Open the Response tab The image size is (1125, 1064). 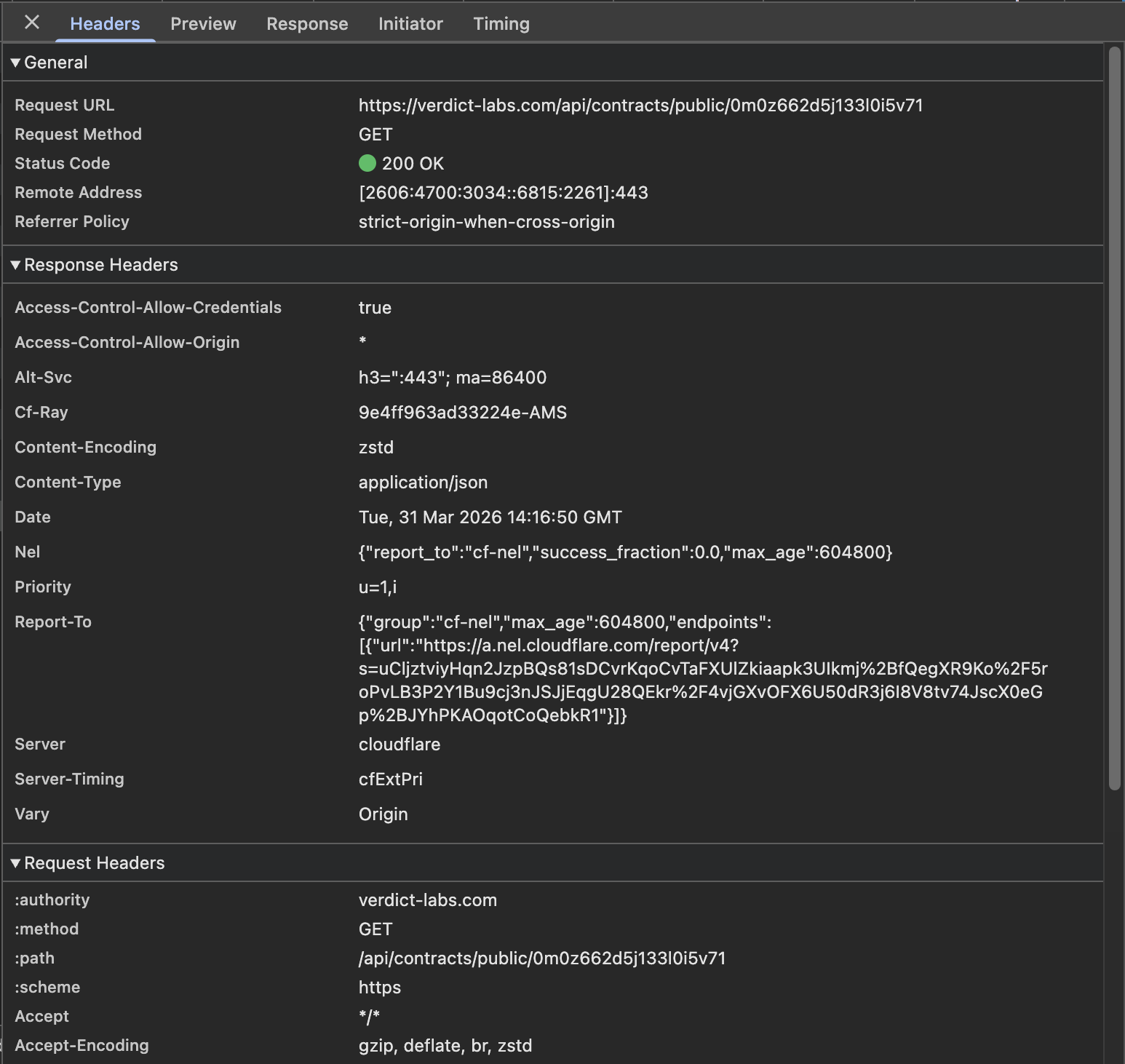click(306, 23)
